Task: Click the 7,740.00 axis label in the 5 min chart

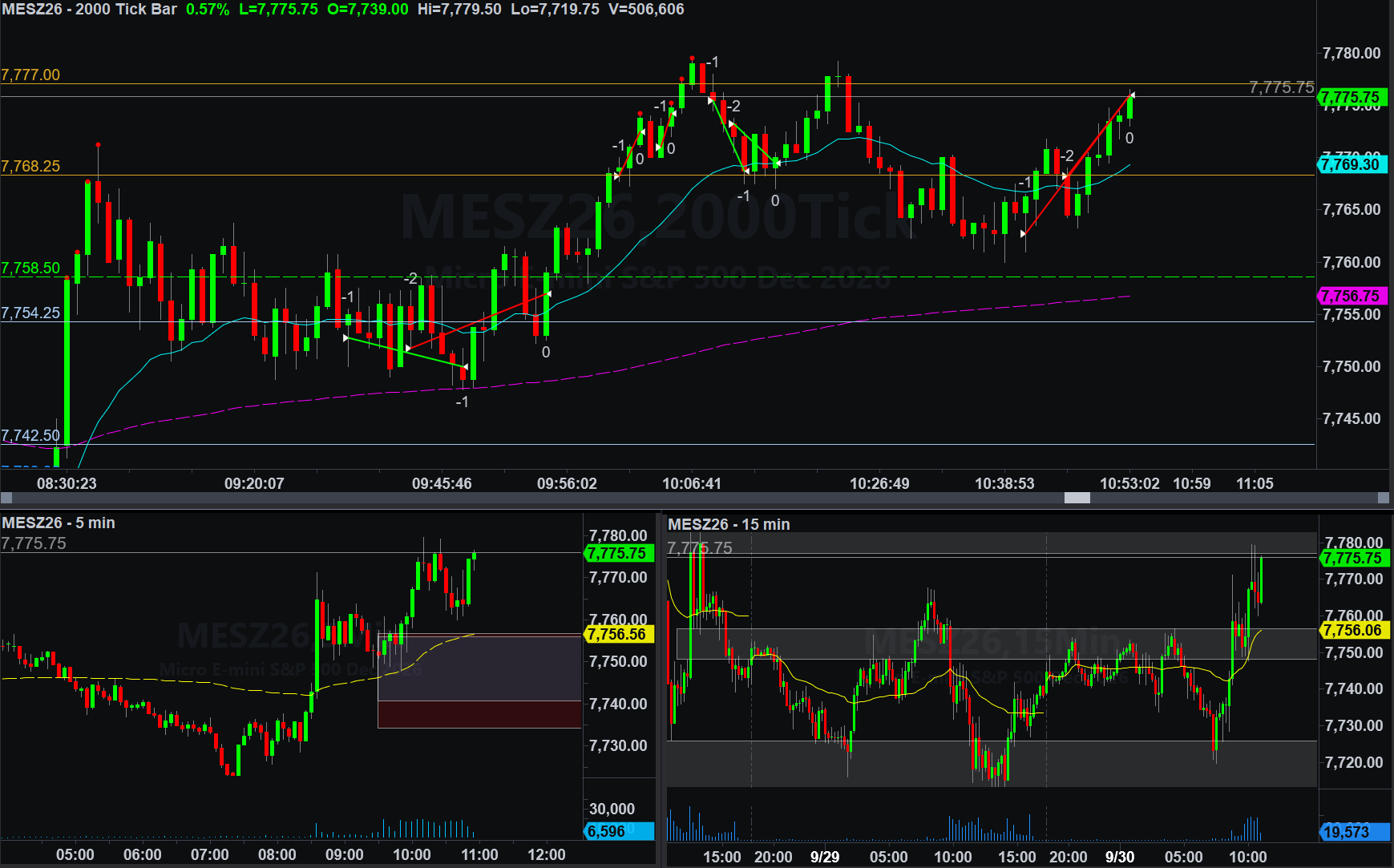Action: click(618, 704)
